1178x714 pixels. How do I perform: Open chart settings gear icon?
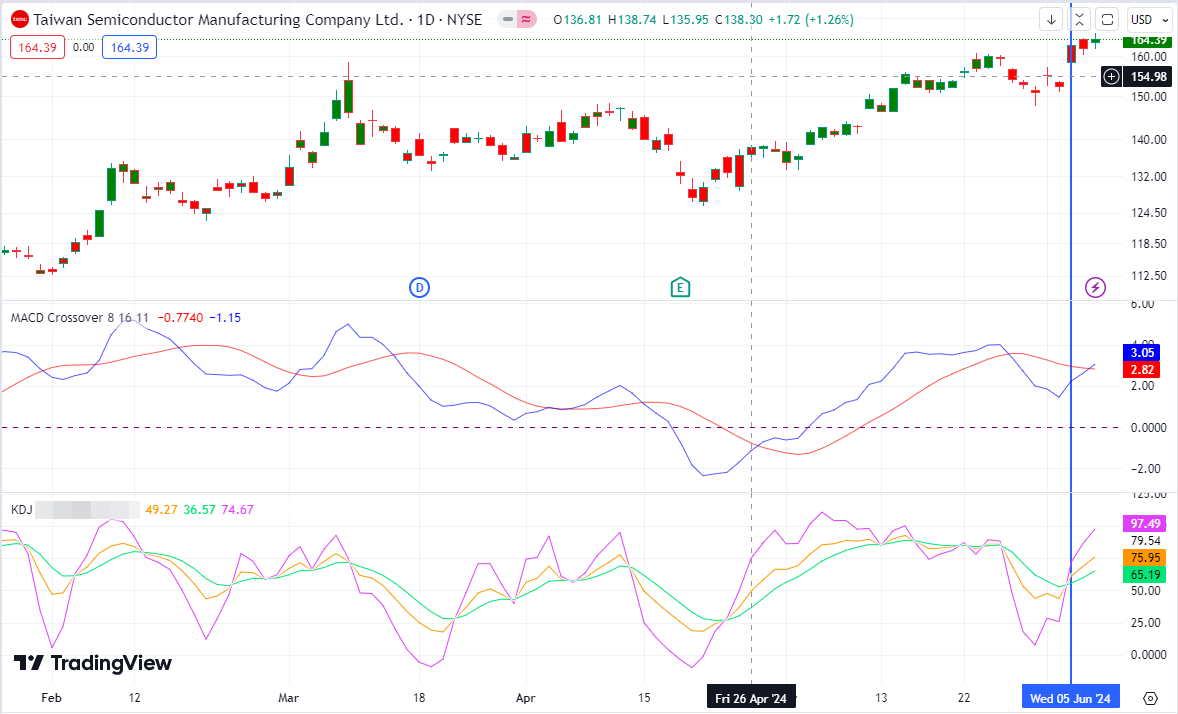point(1149,699)
